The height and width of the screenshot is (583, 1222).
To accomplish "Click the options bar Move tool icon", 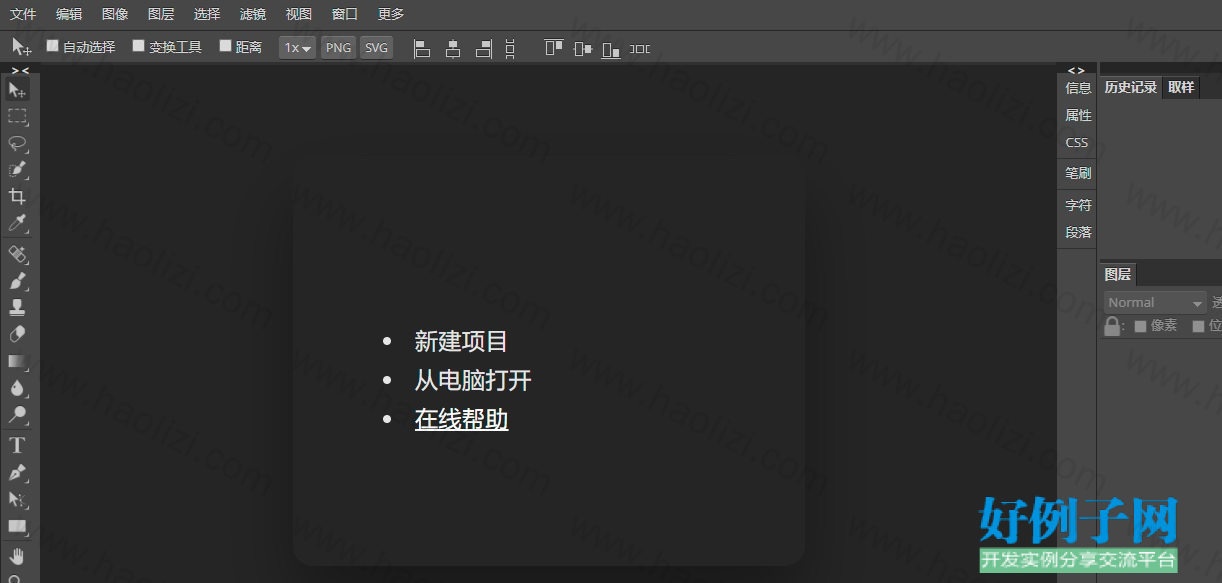I will click(21, 47).
